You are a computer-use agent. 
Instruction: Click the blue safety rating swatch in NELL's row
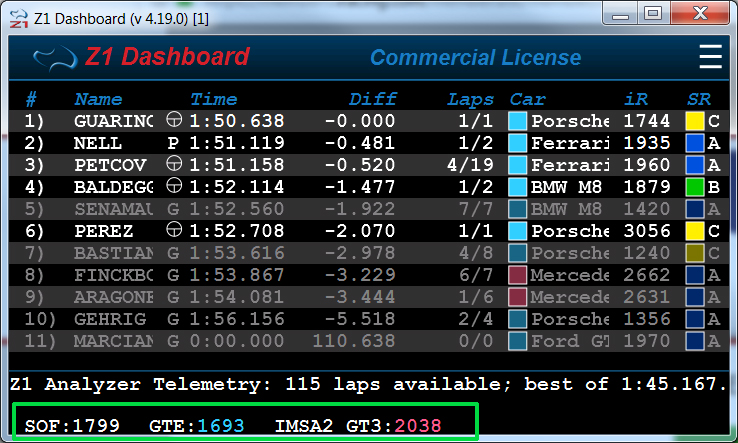coord(695,143)
